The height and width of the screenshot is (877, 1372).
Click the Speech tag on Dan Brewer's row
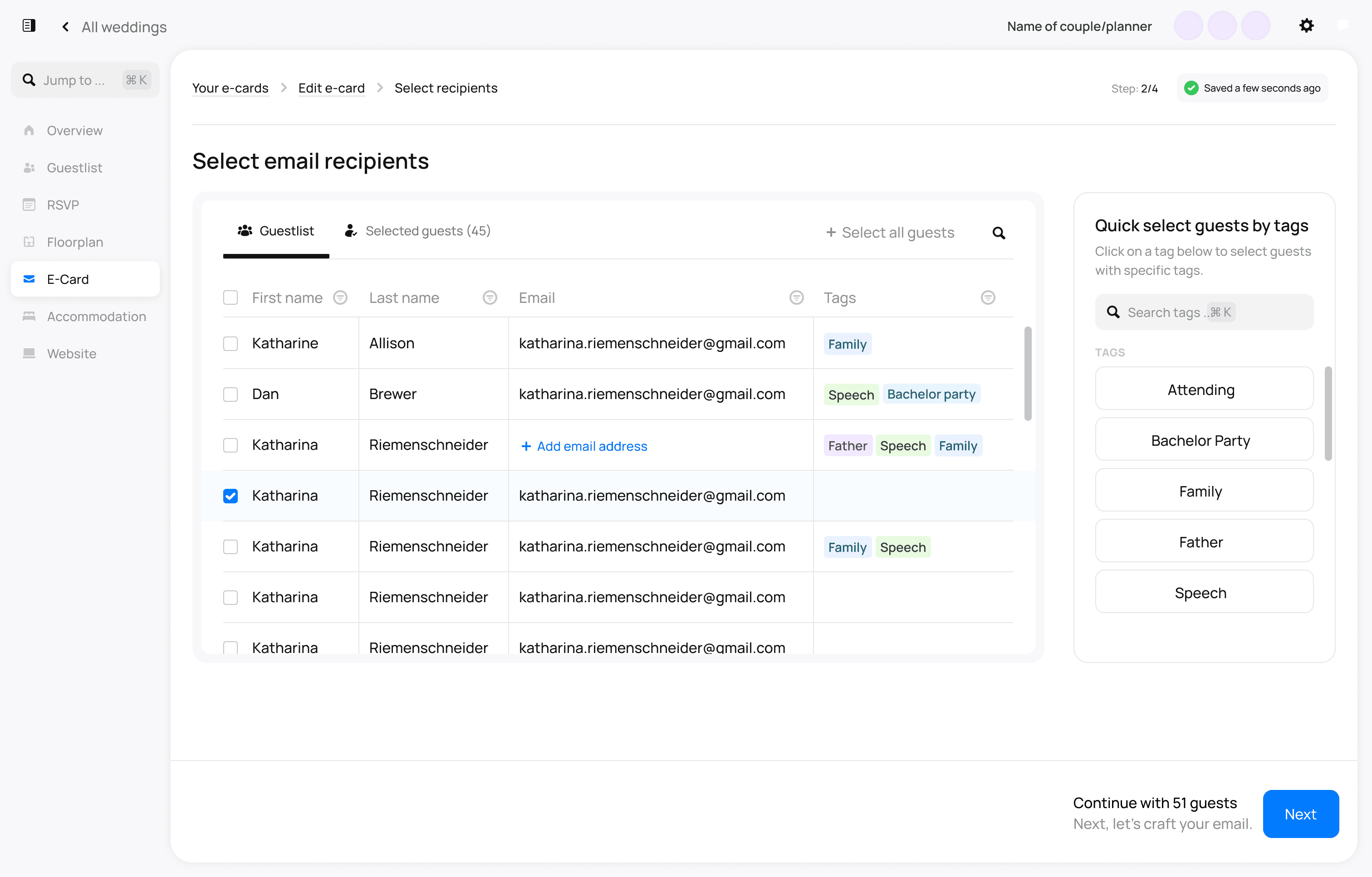pos(851,394)
